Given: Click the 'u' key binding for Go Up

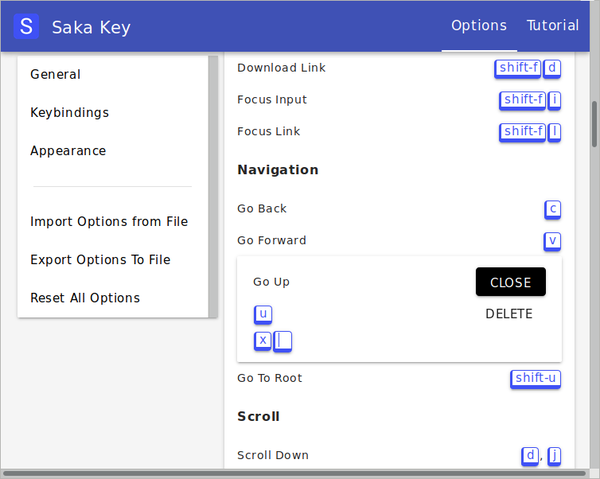Looking at the screenshot, I should [263, 314].
